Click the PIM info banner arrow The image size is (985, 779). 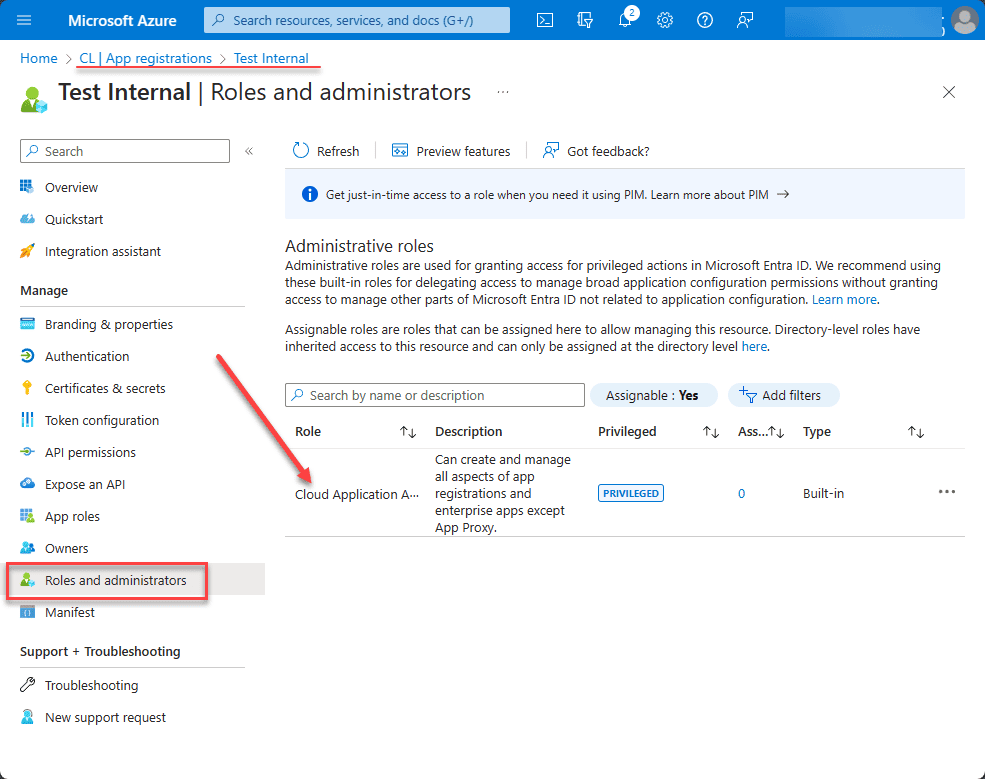point(783,194)
